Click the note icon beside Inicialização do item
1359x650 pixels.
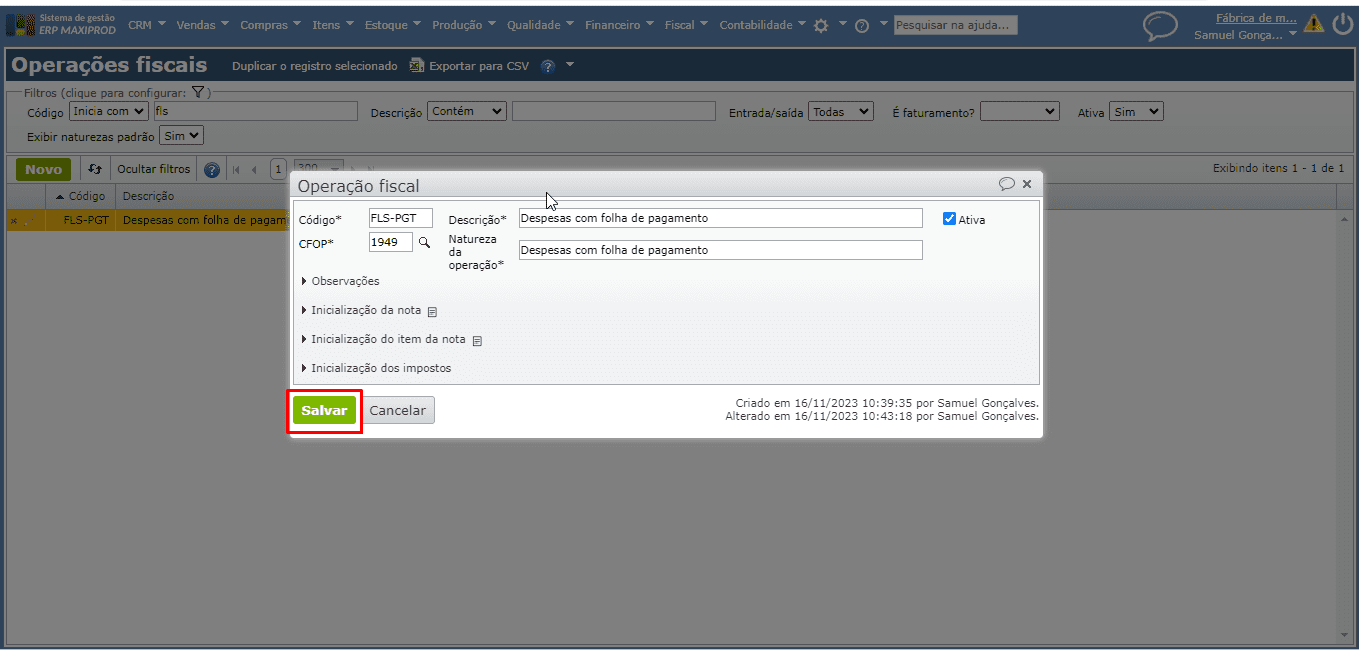(477, 341)
